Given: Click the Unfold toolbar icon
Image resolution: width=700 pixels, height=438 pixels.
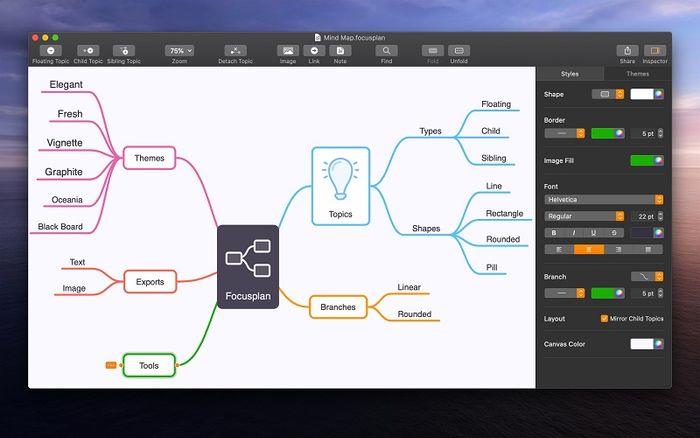Looking at the screenshot, I should [x=459, y=50].
